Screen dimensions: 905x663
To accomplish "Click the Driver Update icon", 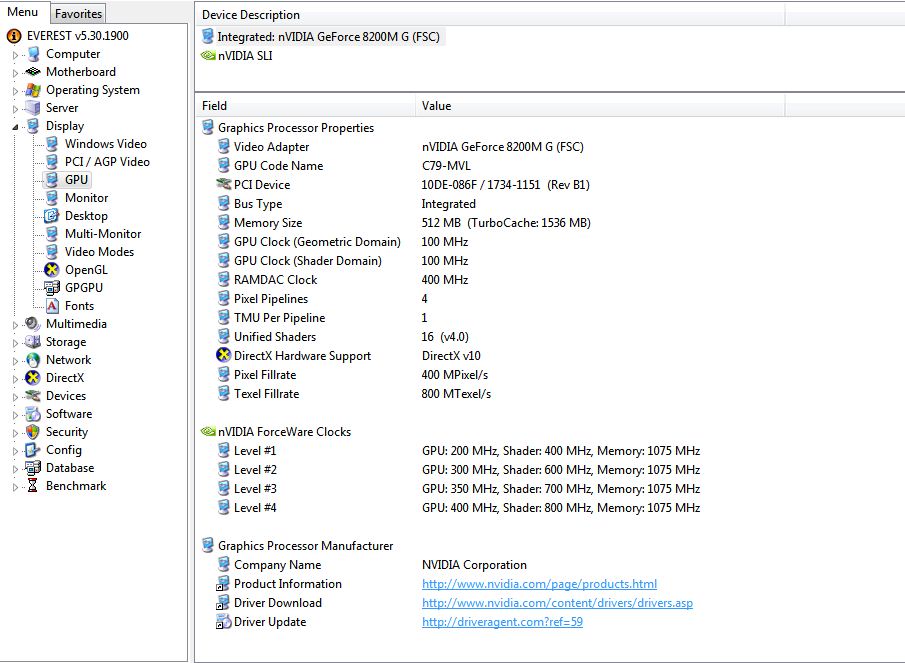I will click(x=223, y=622).
